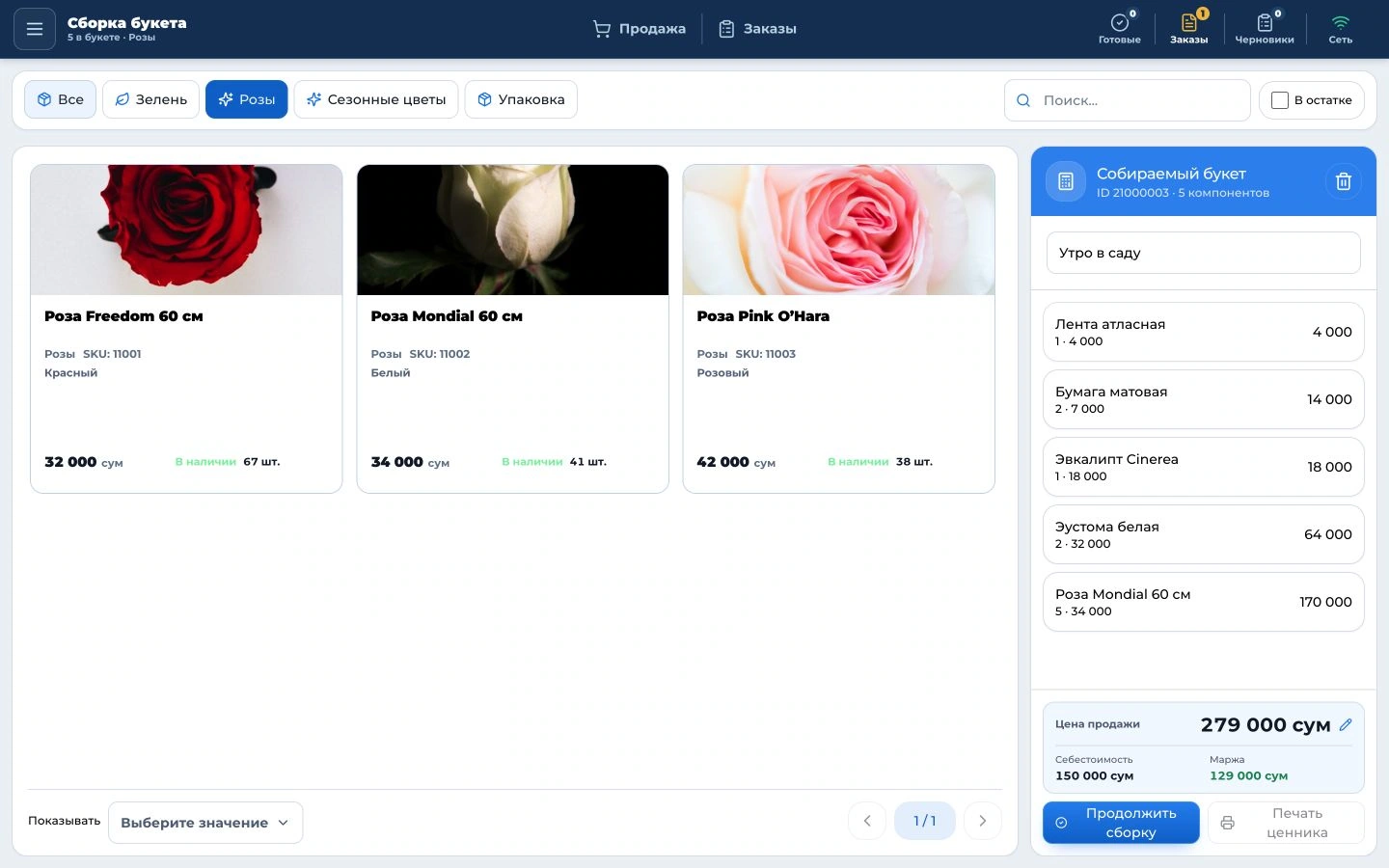Screen dimensions: 1389x868
Task: Go to the previous page arrow
Action: pyautogui.click(x=867, y=821)
